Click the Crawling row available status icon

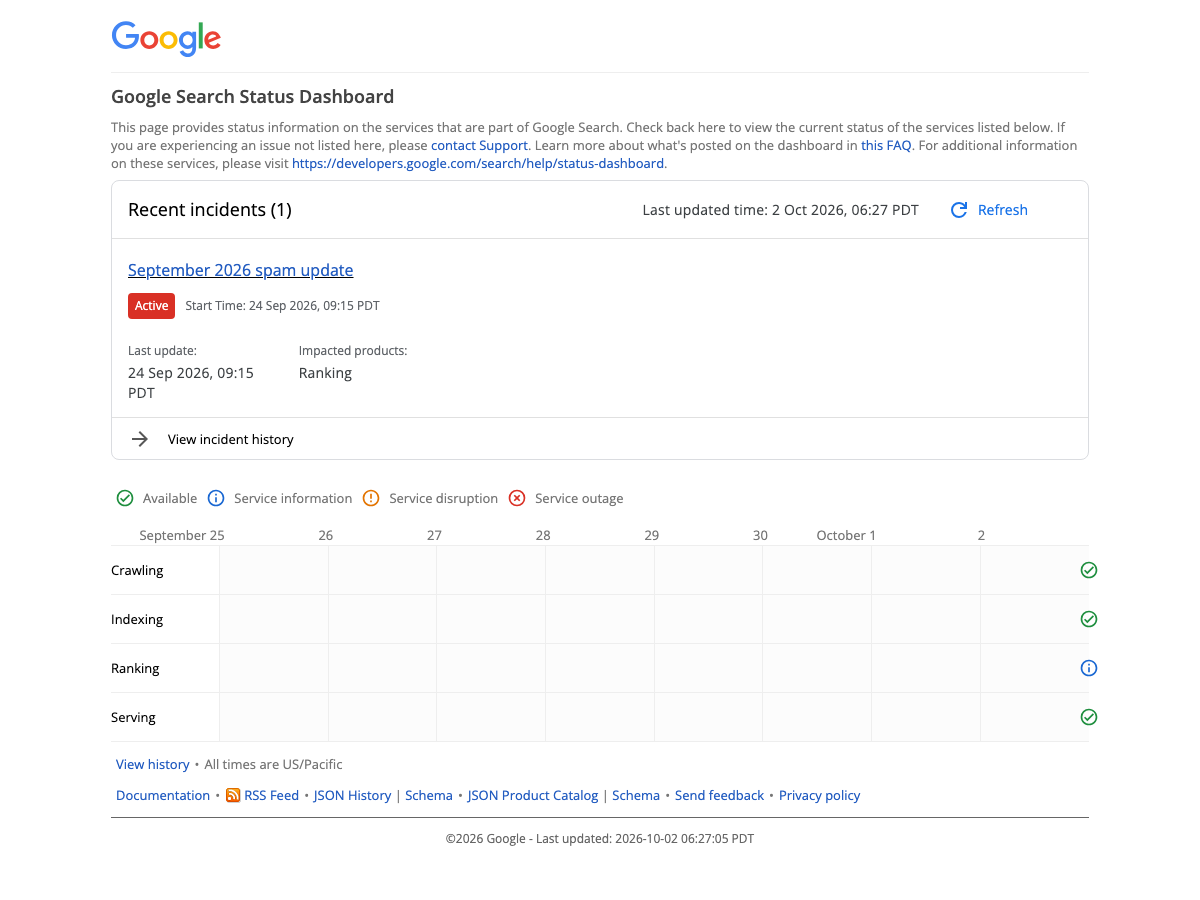[x=1089, y=570]
